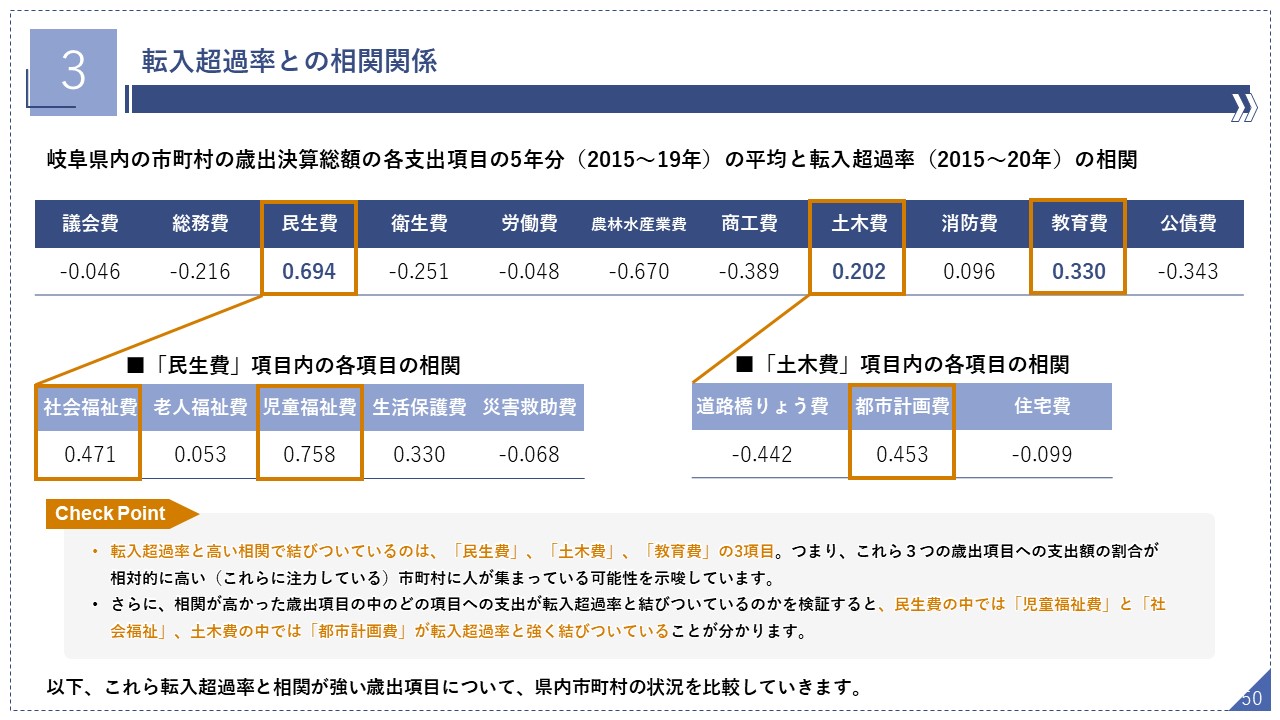Click the value -0.099
The width and height of the screenshot is (1280, 720).
(x=1042, y=455)
